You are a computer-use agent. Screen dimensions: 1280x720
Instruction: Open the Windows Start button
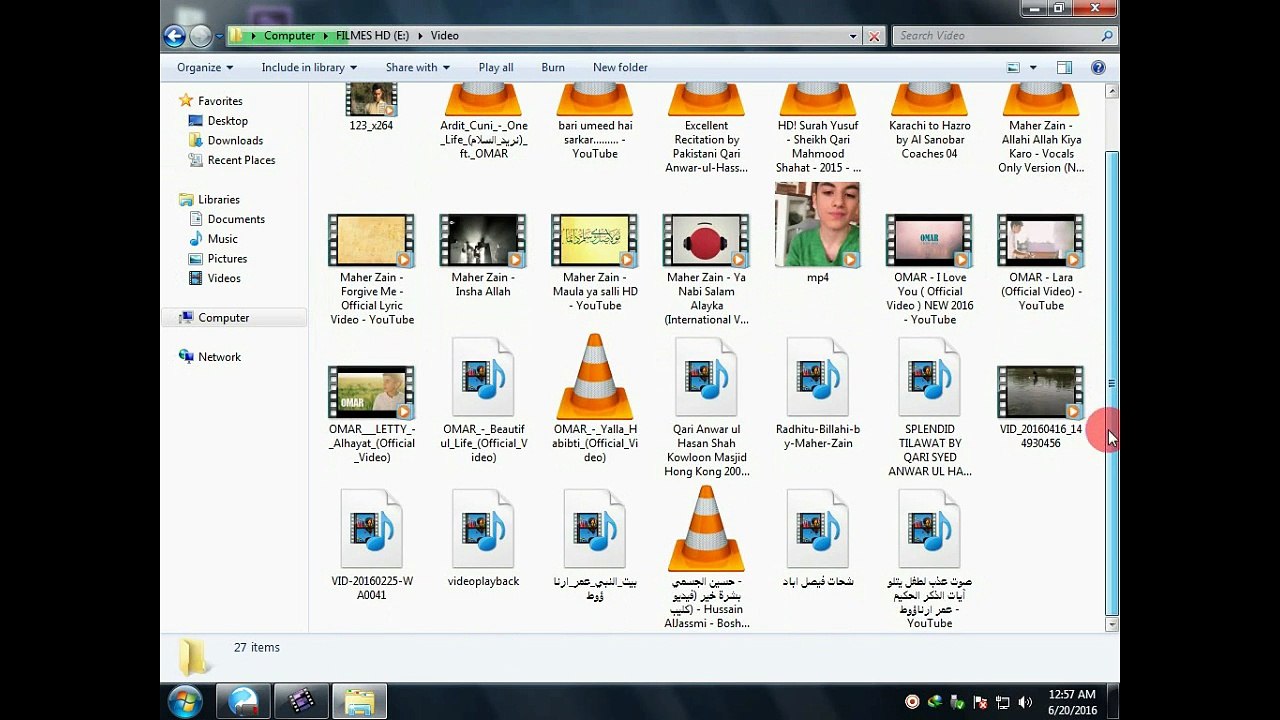click(185, 701)
